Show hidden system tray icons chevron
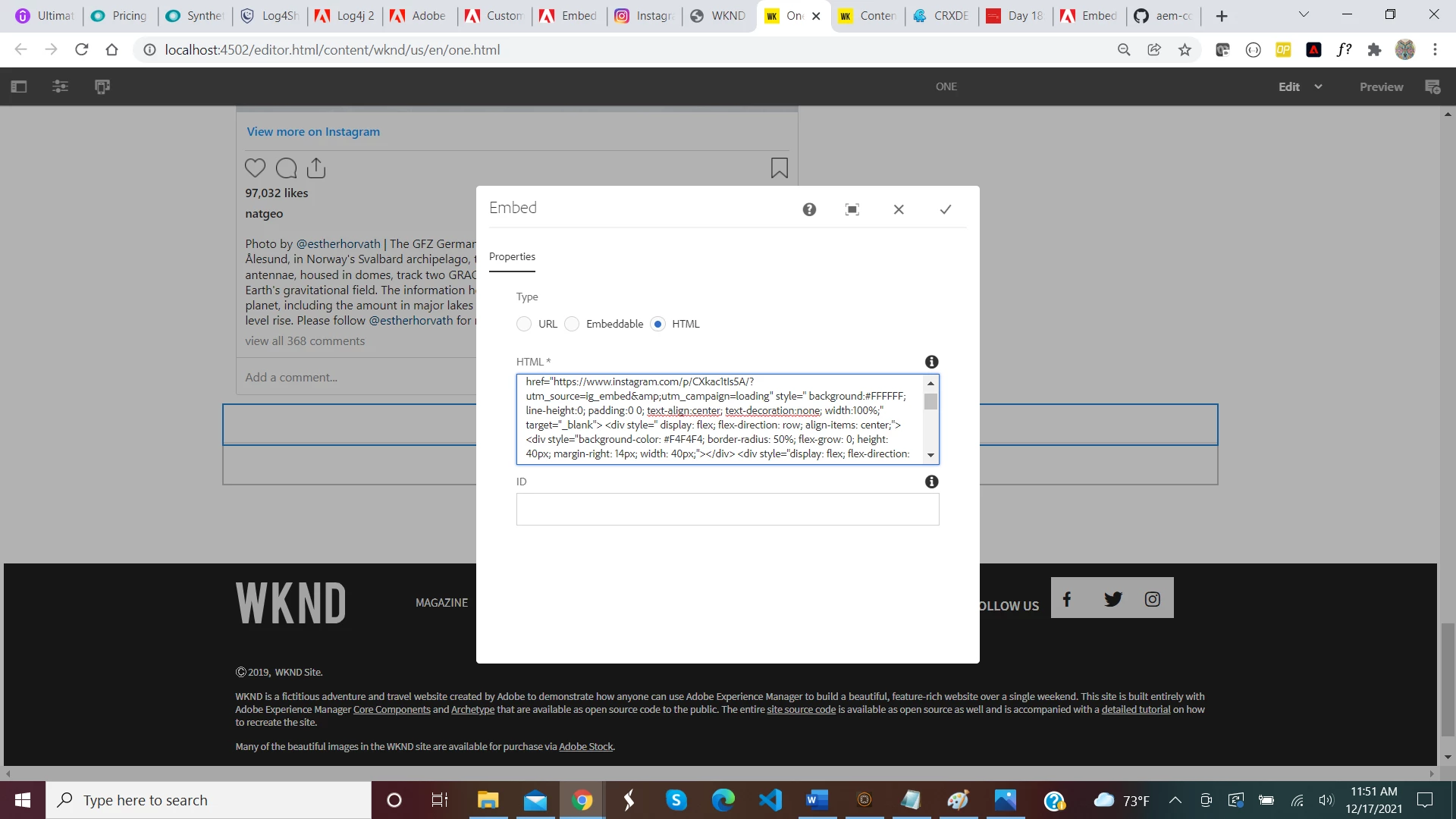 point(1175,800)
